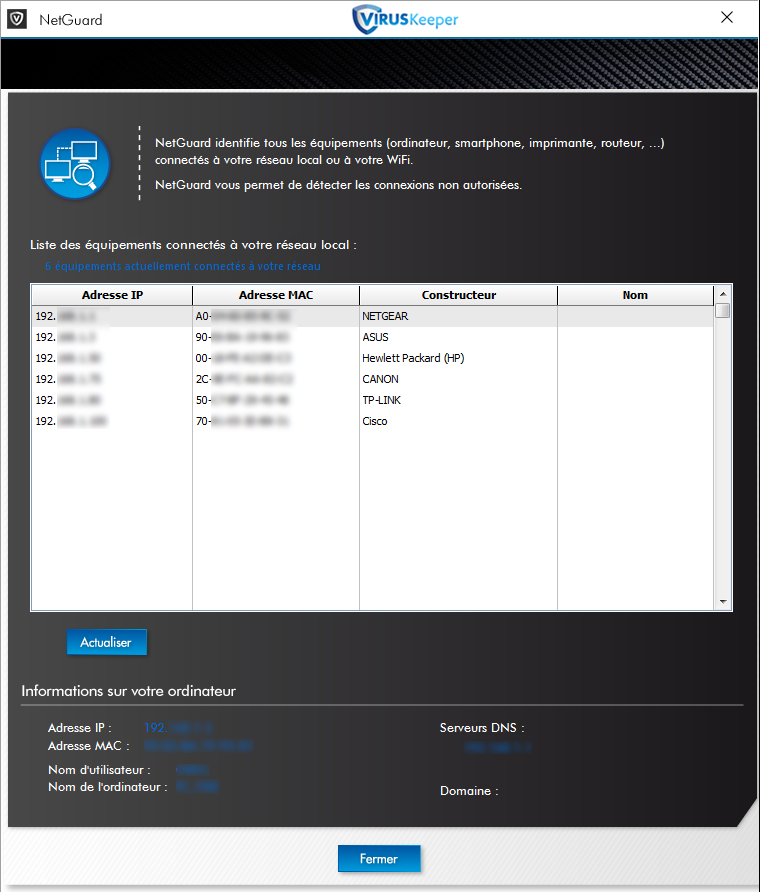Click the scrollbar up arrow in device list
This screenshot has height=892, width=760.
pos(722,294)
